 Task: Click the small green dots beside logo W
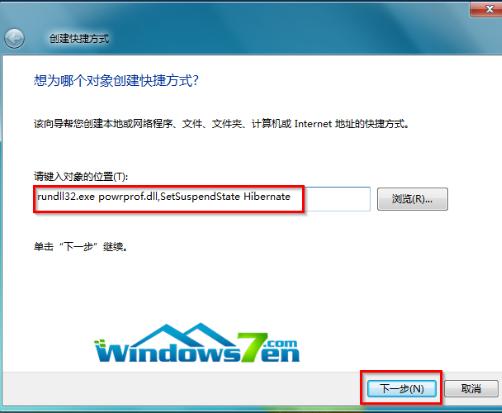click(x=100, y=342)
